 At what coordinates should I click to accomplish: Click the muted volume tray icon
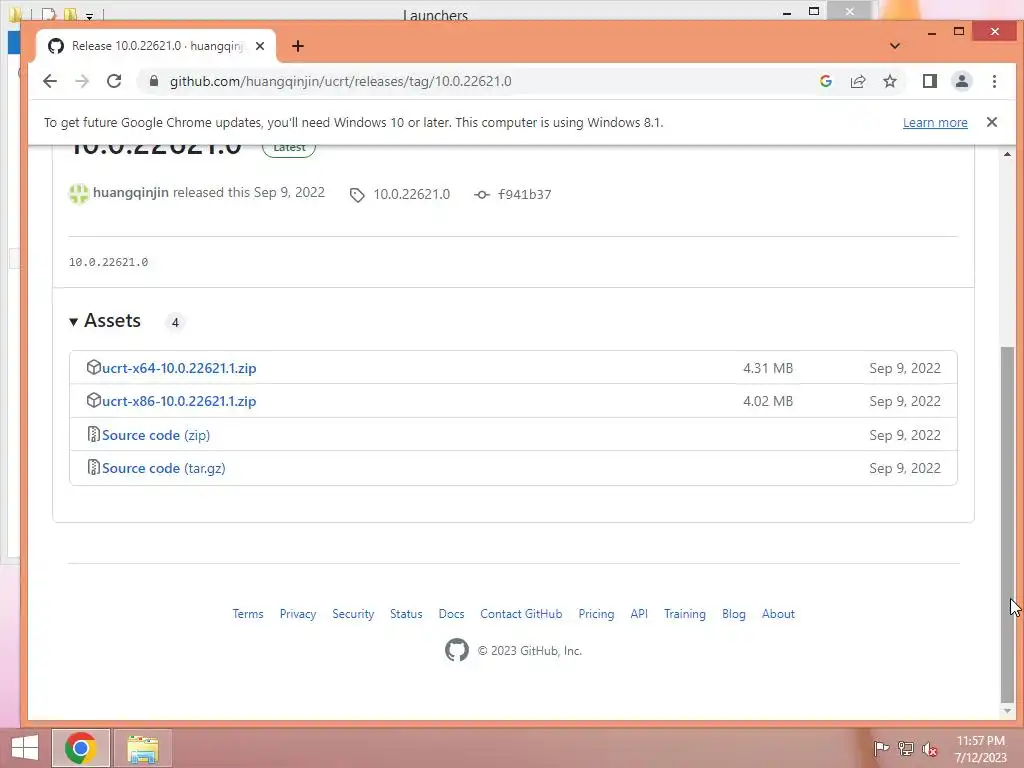click(929, 748)
